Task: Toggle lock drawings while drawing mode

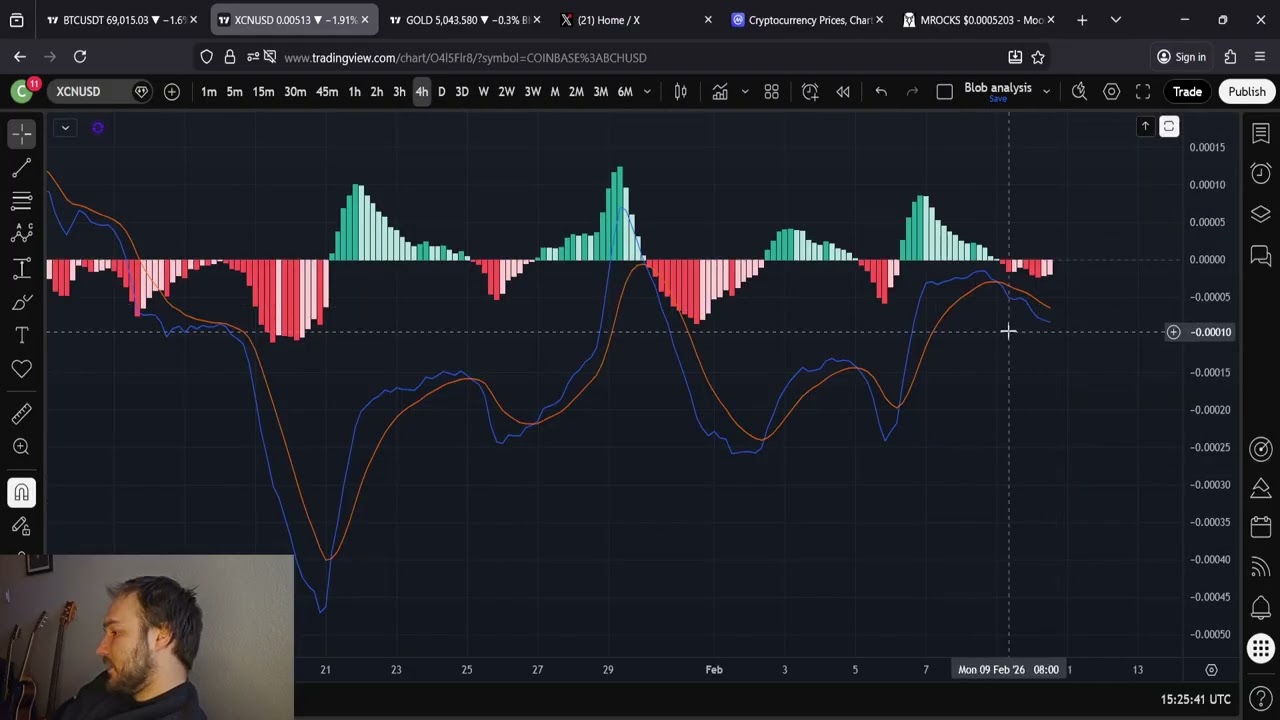Action: (21, 526)
